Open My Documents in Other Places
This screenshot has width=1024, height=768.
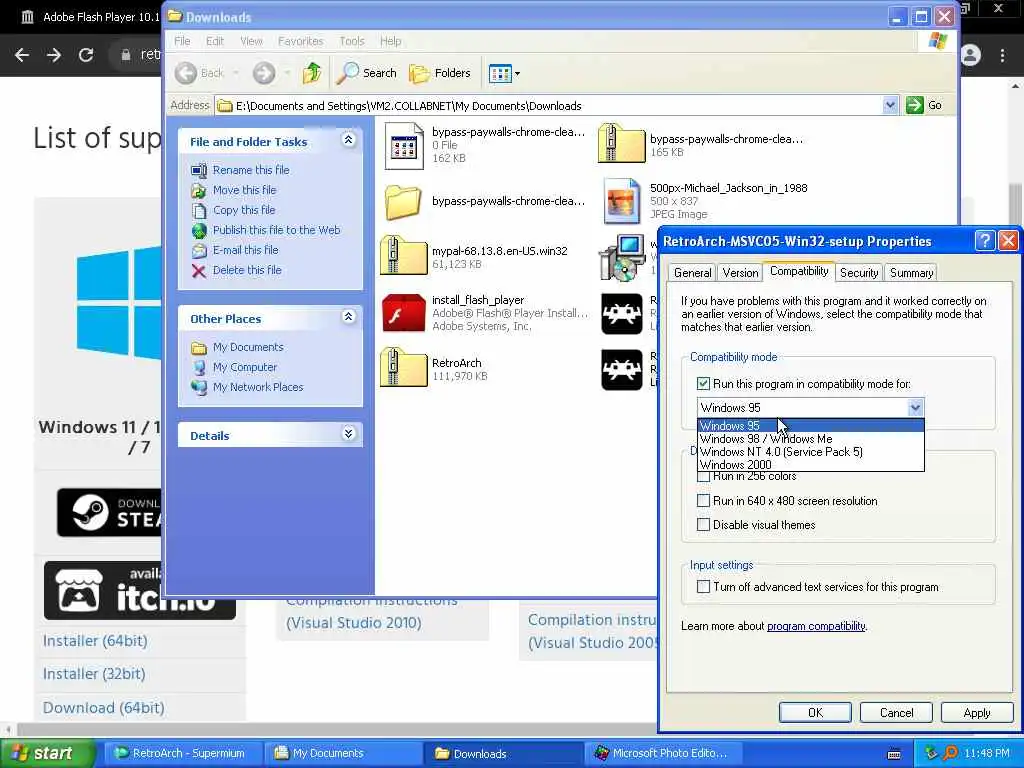[248, 347]
